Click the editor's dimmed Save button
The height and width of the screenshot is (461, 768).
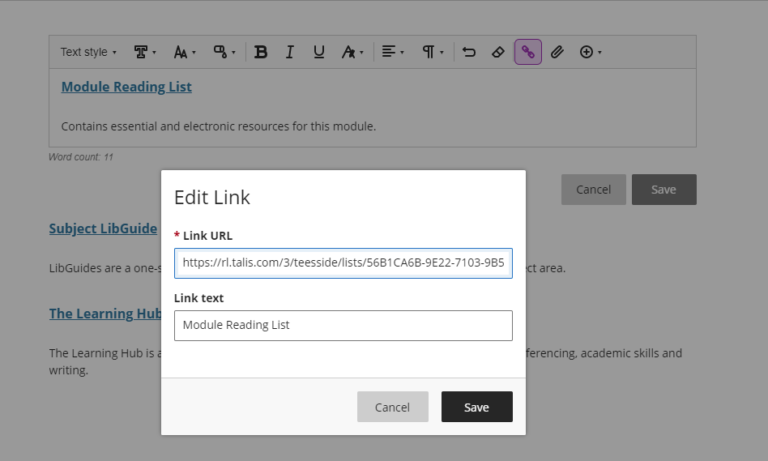point(664,190)
